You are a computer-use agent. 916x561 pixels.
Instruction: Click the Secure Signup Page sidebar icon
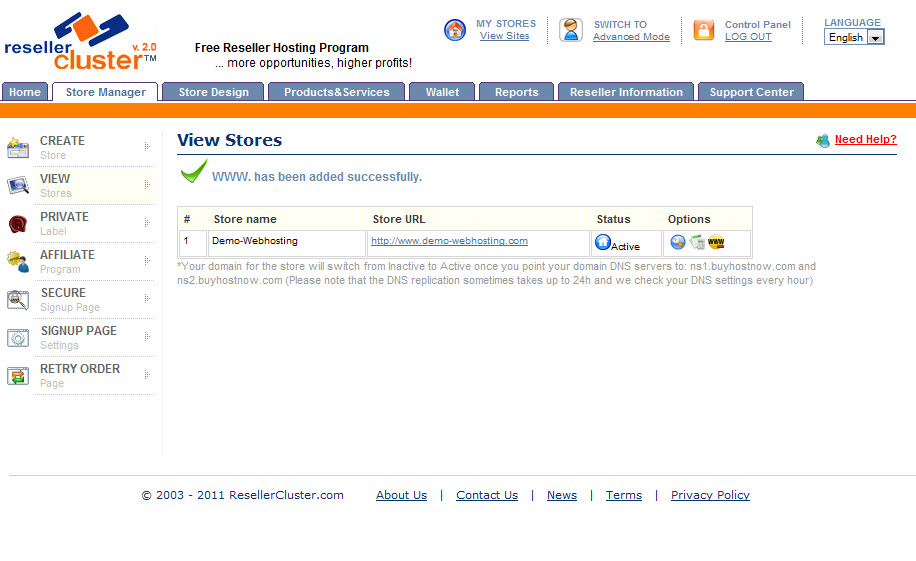click(x=18, y=300)
